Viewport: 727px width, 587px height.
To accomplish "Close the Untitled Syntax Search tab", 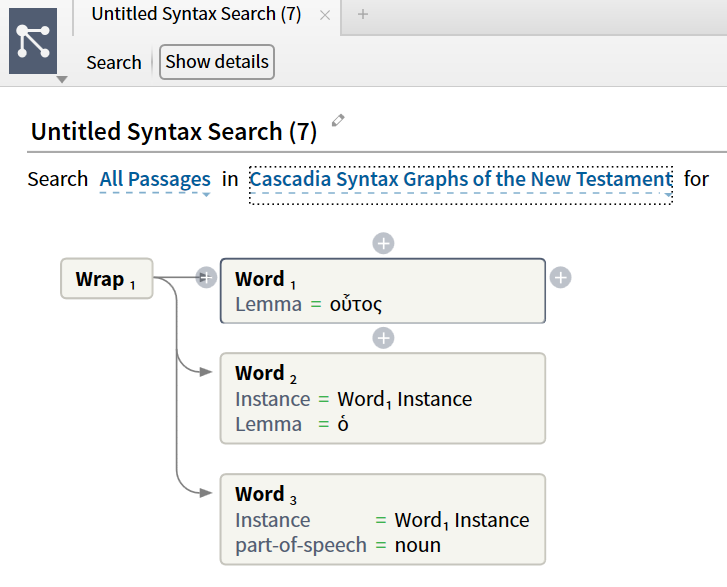I will click(x=324, y=15).
